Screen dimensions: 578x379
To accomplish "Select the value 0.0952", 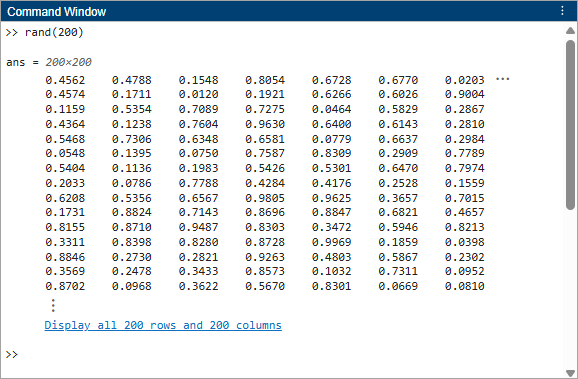I will pyautogui.click(x=464, y=271).
